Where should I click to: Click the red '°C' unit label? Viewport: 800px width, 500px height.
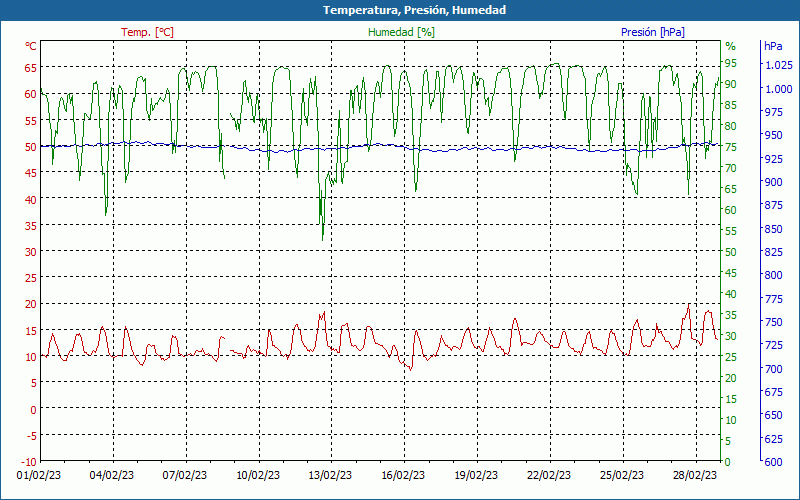coord(31,46)
